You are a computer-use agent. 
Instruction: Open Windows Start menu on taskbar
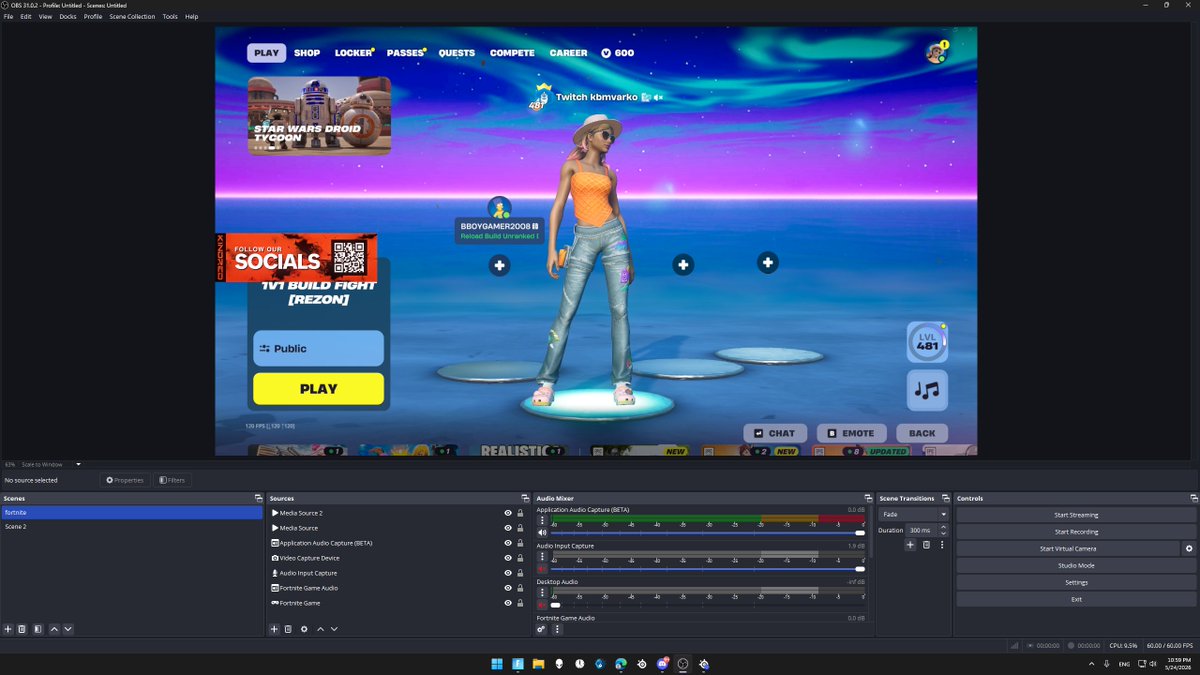tap(497, 664)
